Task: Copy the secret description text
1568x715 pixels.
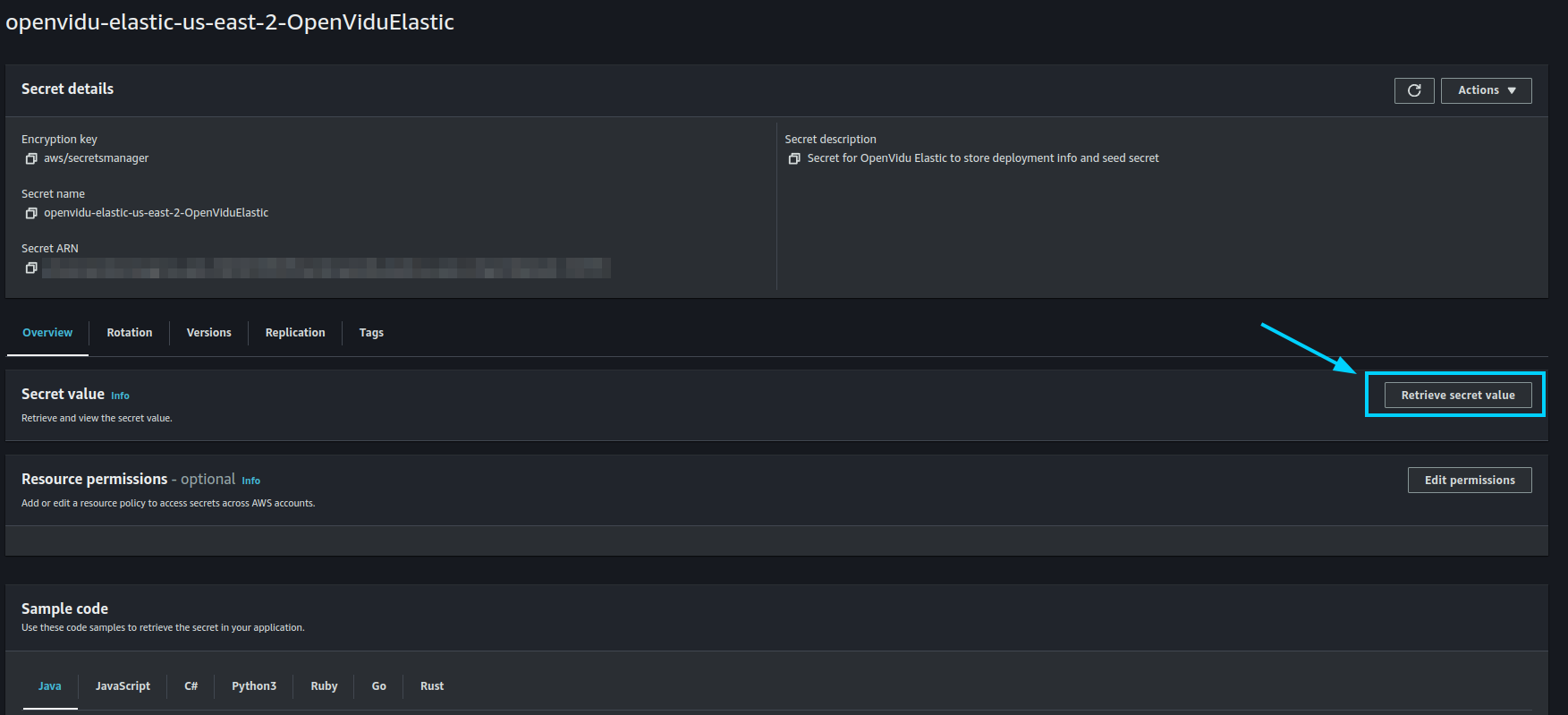Action: (x=794, y=158)
